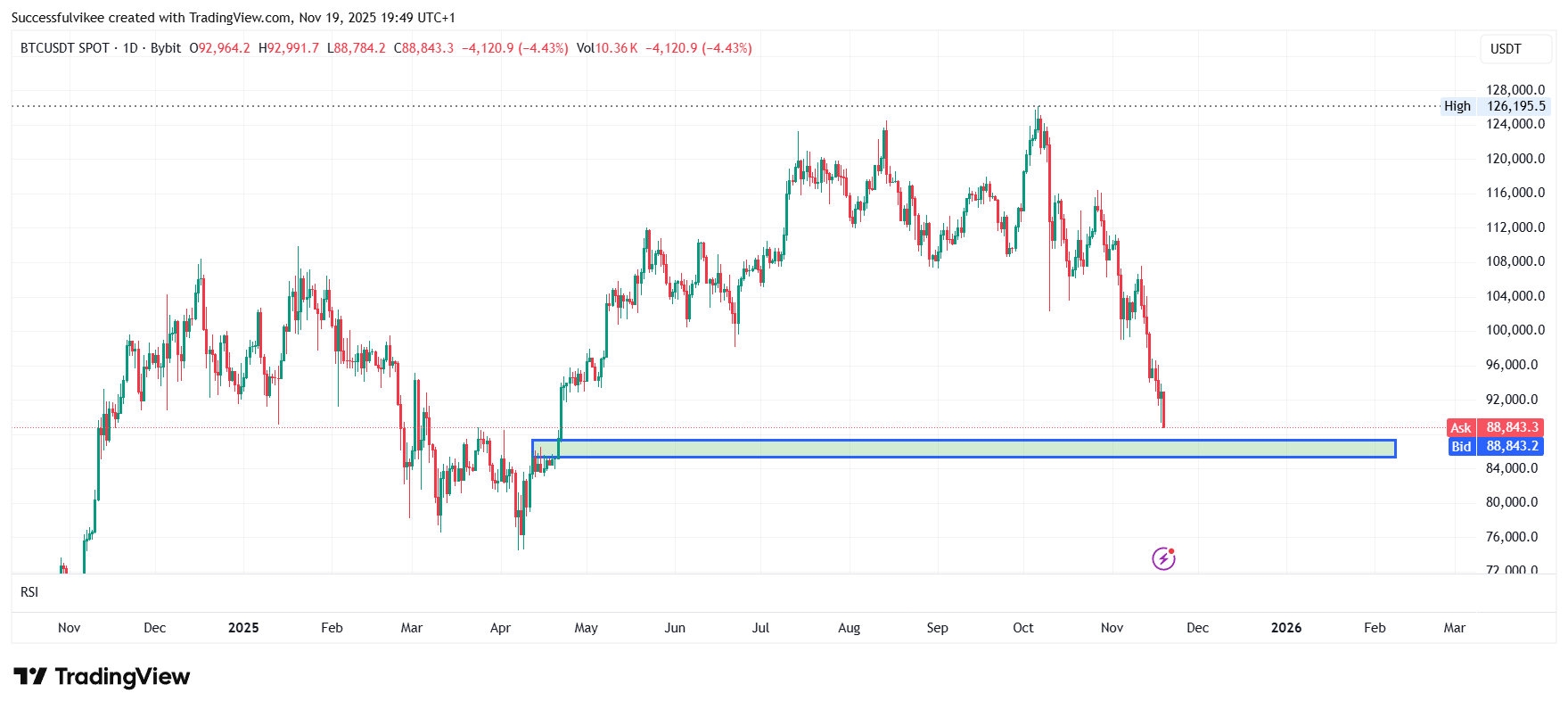
Task: Click the Successfulvikee TradingView.com header text
Action: (234, 18)
